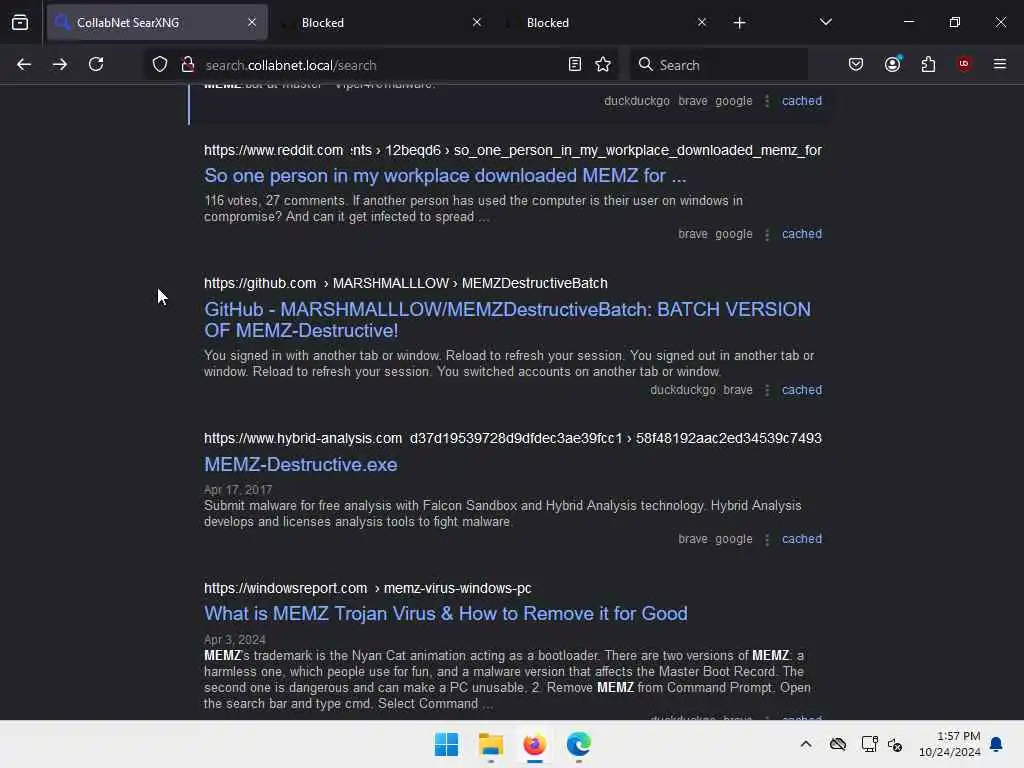Open extensions puzzle icon
This screenshot has height=768, width=1024.
(928, 64)
